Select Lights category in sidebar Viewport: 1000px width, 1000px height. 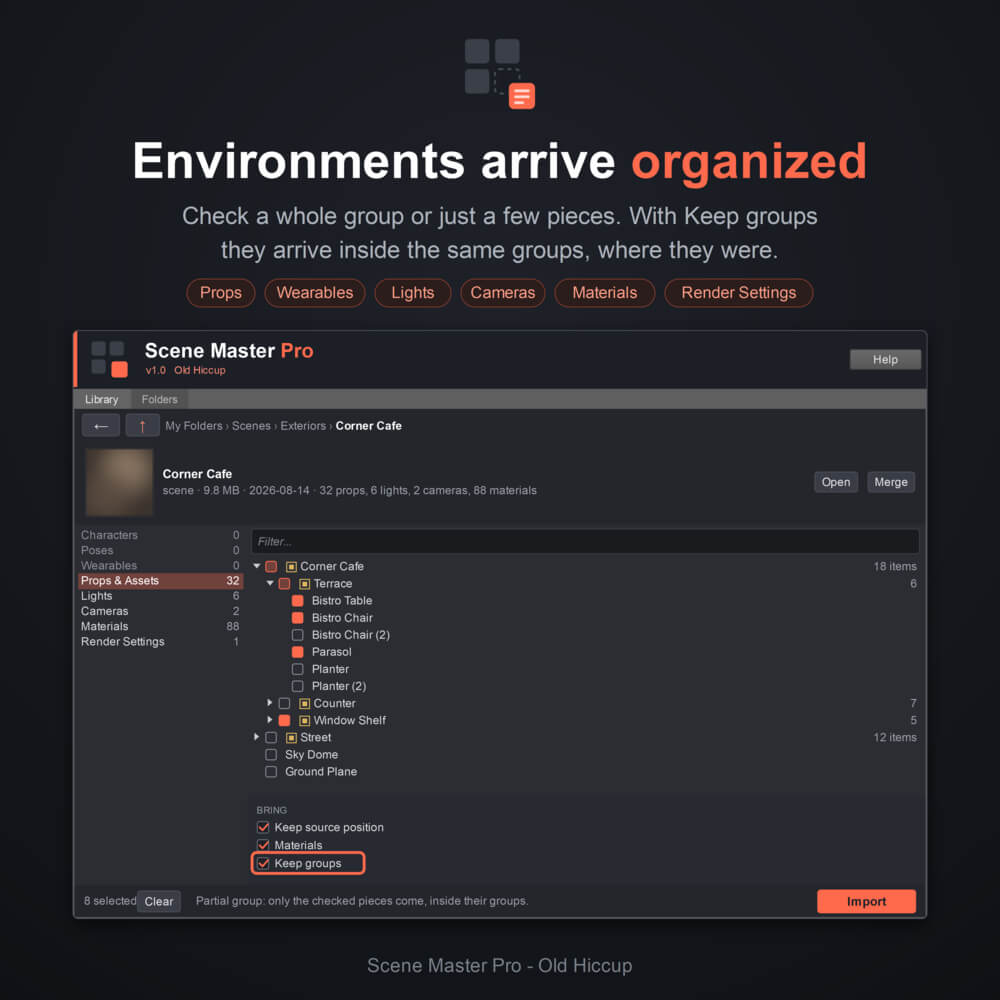(160, 596)
